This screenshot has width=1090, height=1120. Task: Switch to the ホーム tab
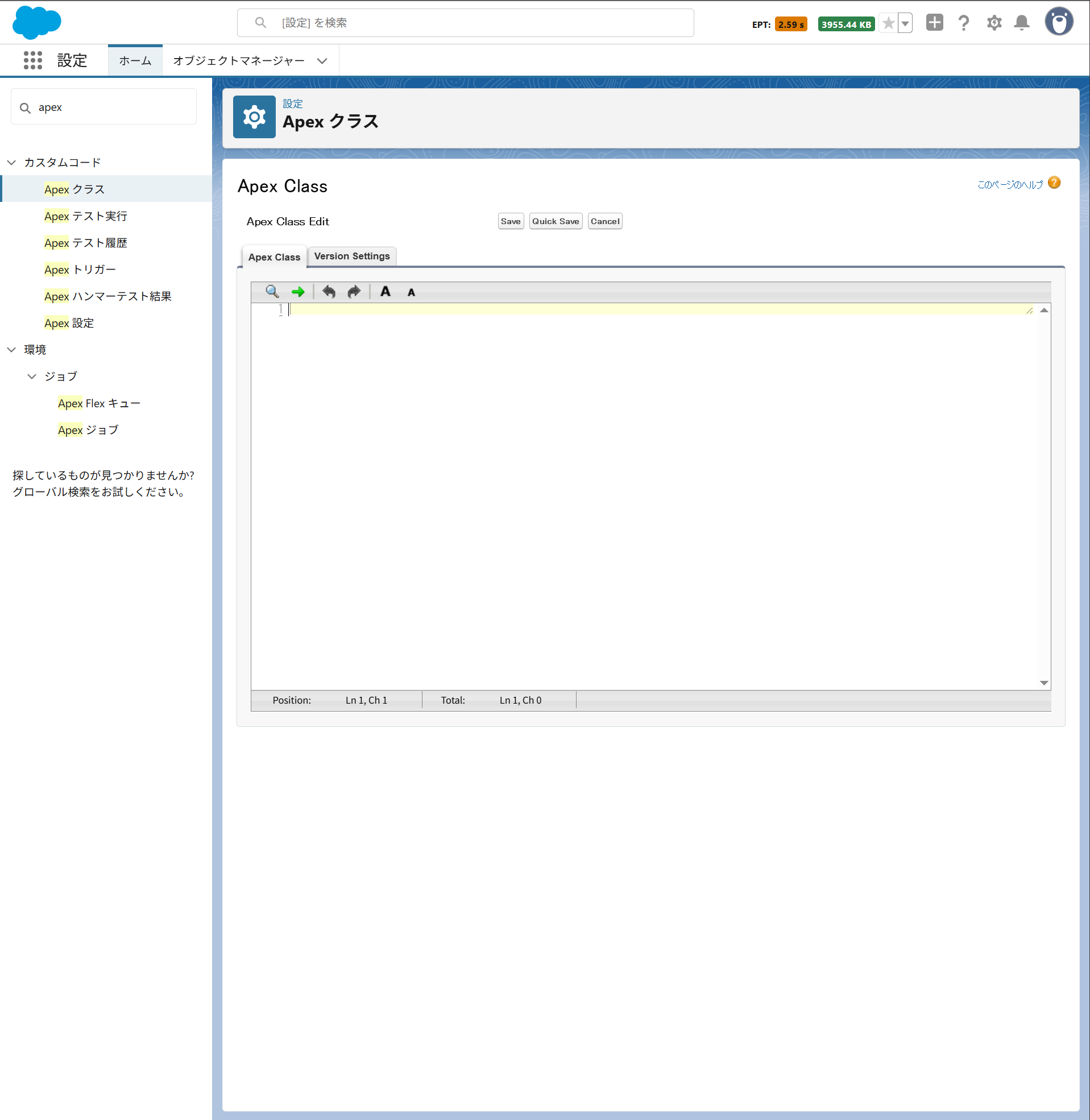135,61
